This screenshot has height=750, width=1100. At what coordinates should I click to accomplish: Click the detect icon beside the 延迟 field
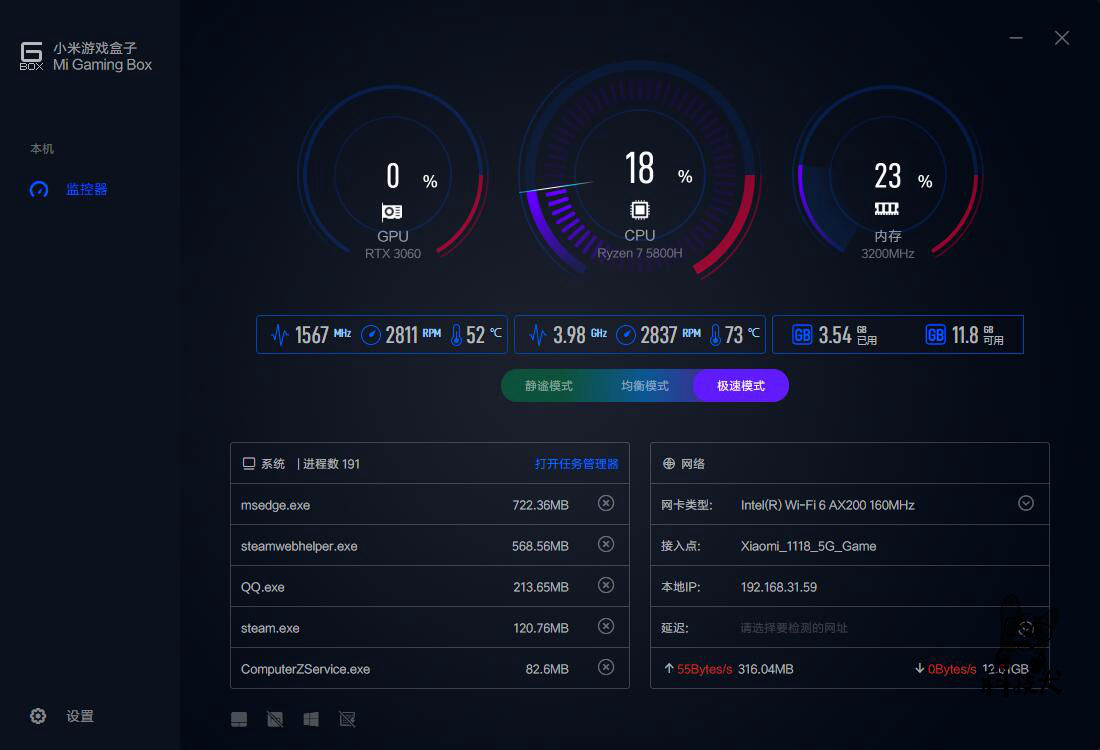click(x=1025, y=627)
